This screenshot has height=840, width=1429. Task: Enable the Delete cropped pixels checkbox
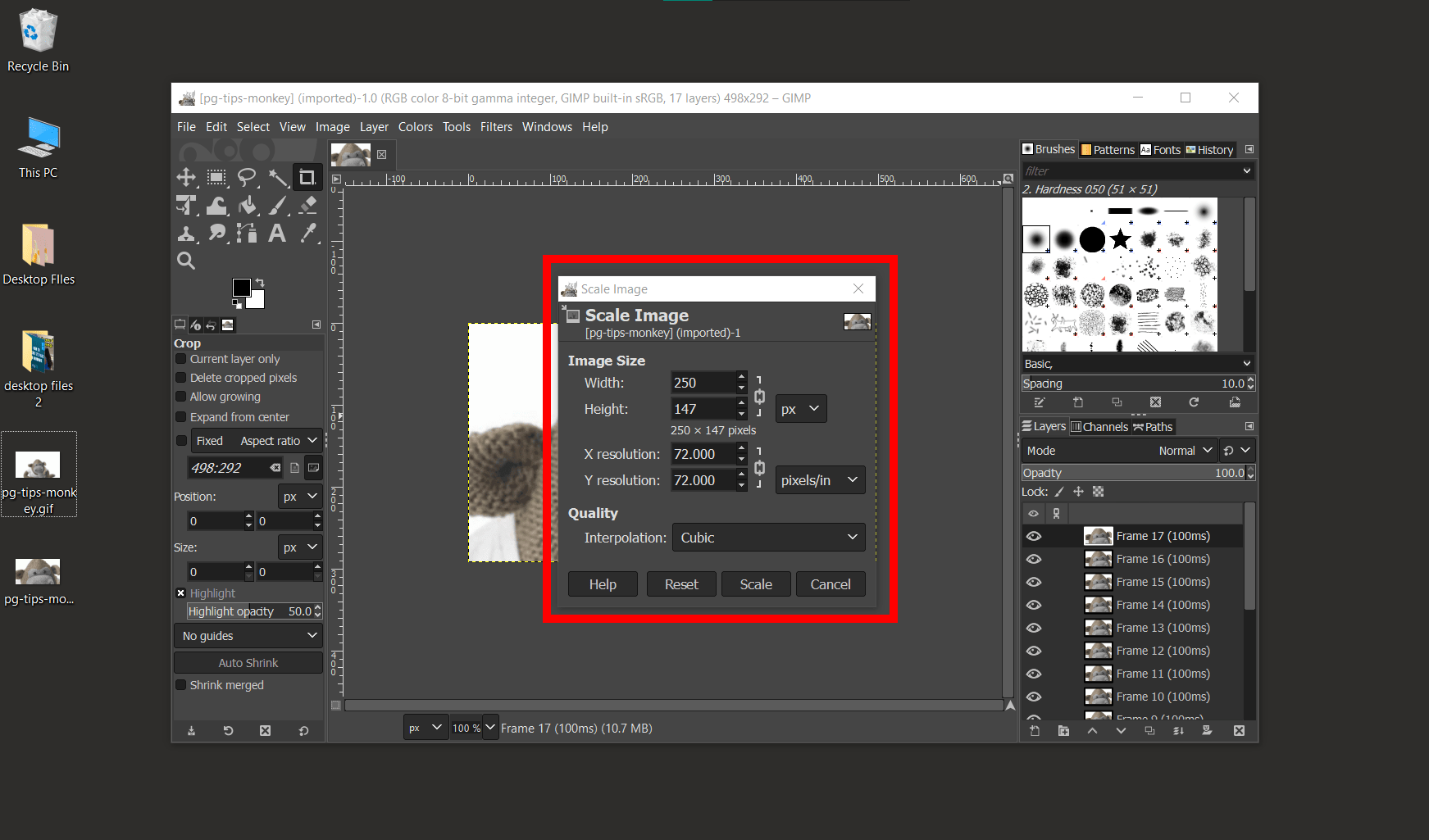tap(180, 378)
